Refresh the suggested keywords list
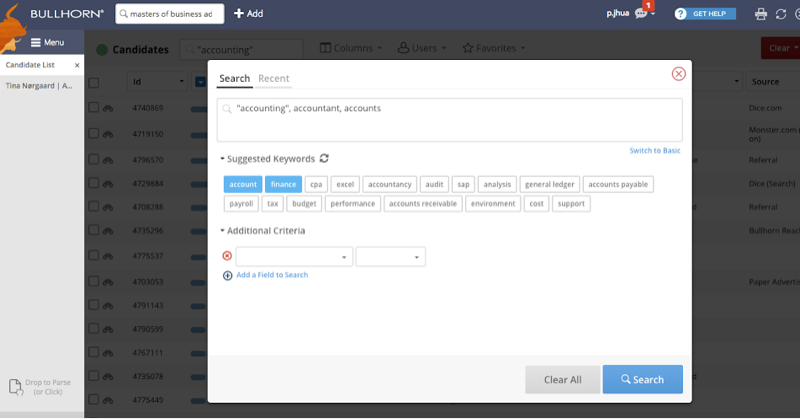The height and width of the screenshot is (419, 800). coord(325,159)
